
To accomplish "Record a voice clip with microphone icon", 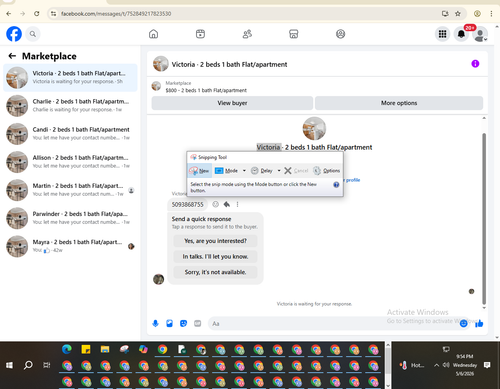I will point(155,323).
